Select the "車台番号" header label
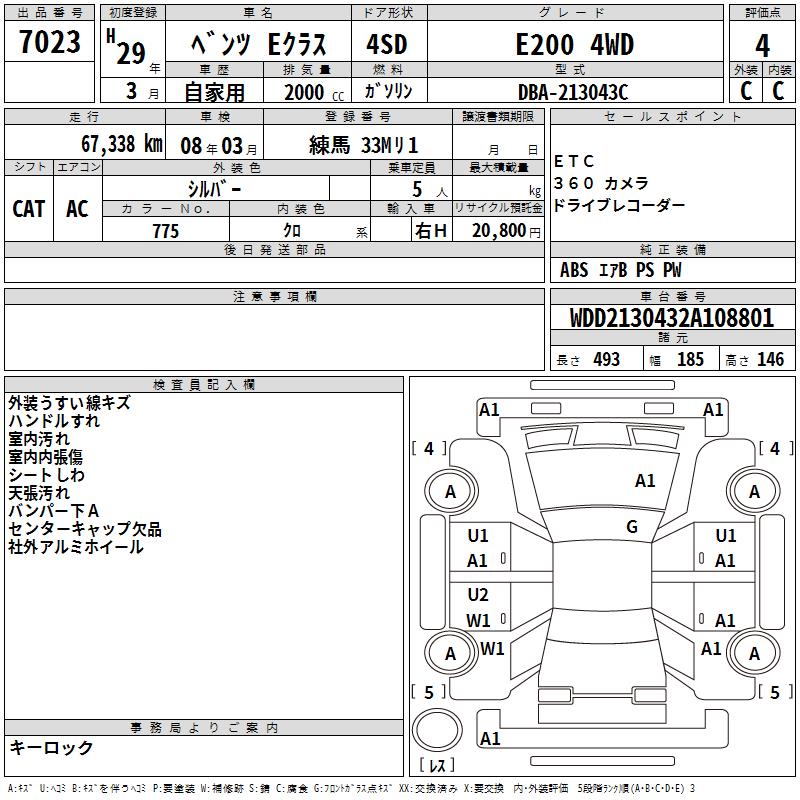 [x=673, y=296]
